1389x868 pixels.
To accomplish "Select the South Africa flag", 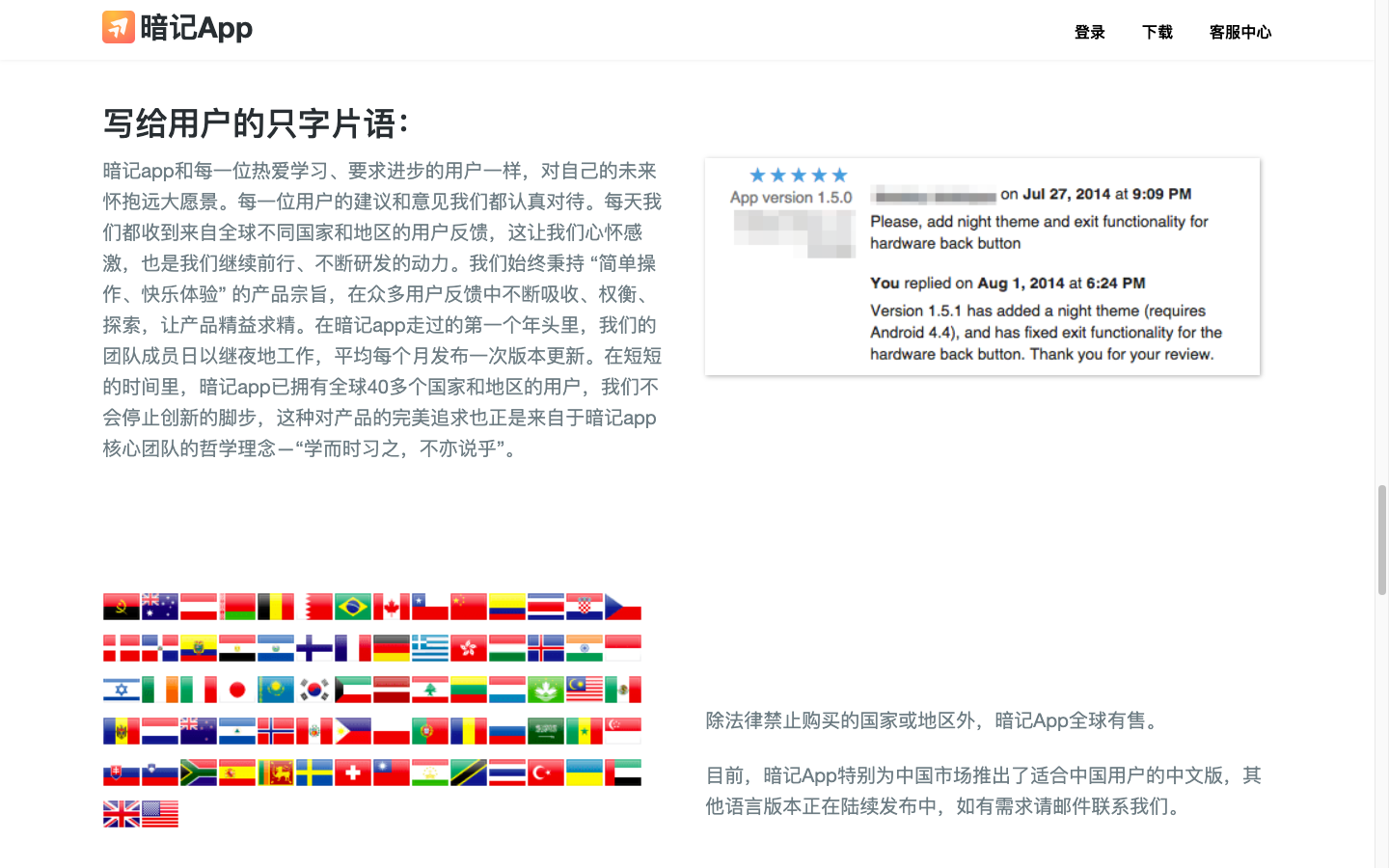I will [199, 773].
